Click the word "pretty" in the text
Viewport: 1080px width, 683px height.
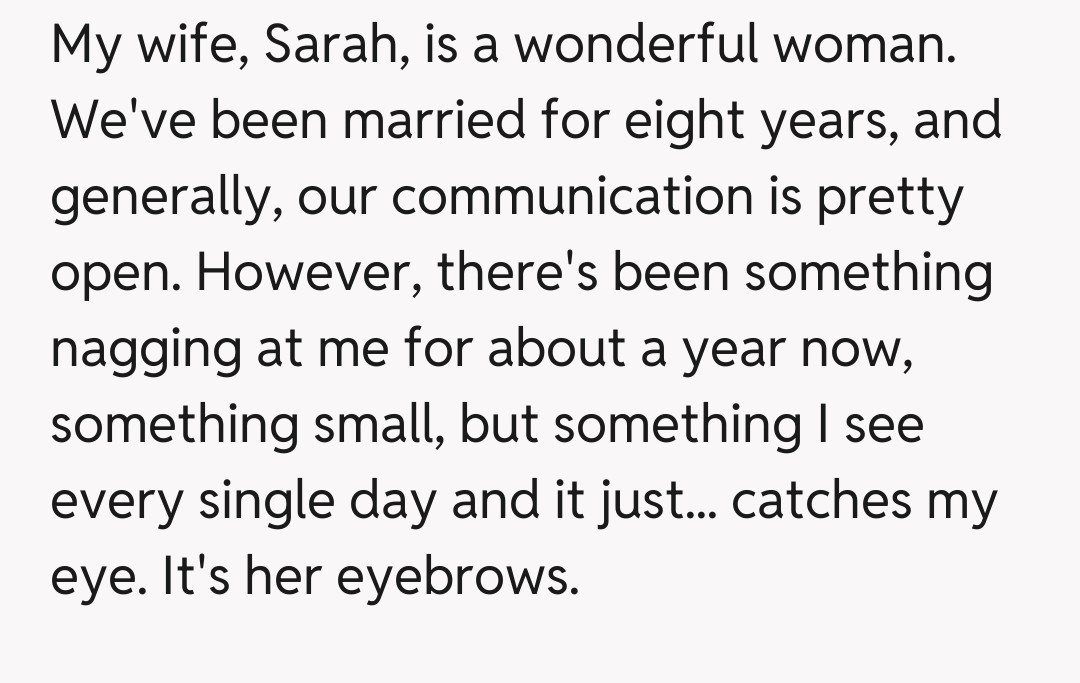pyautogui.click(x=889, y=198)
